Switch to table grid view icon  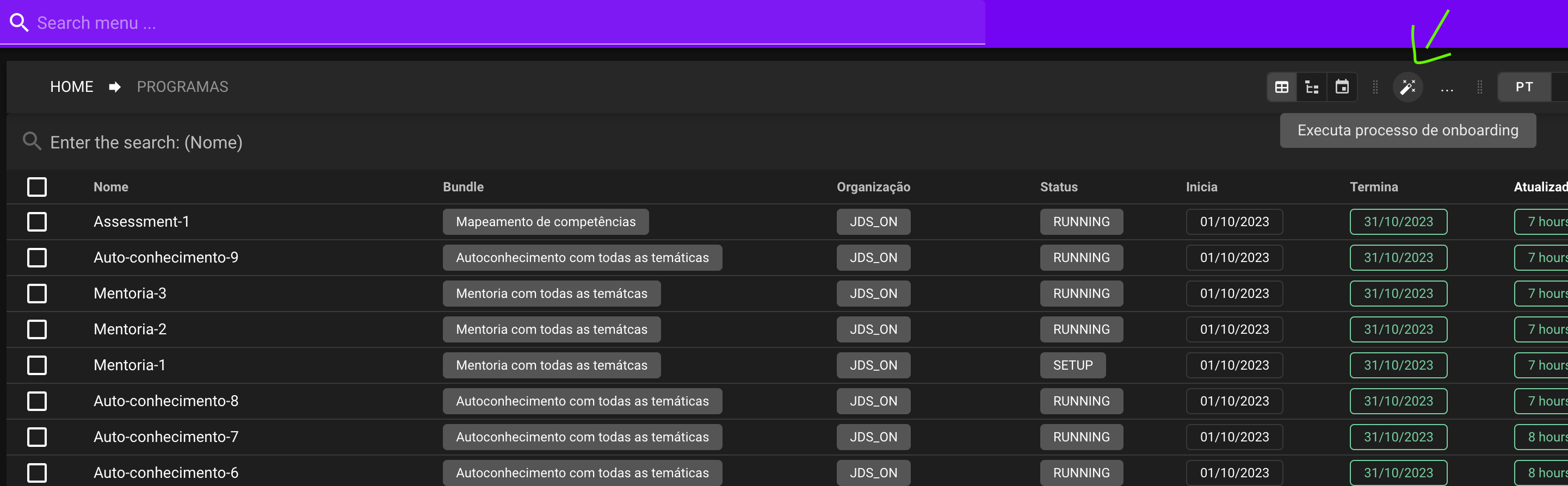[x=1281, y=87]
